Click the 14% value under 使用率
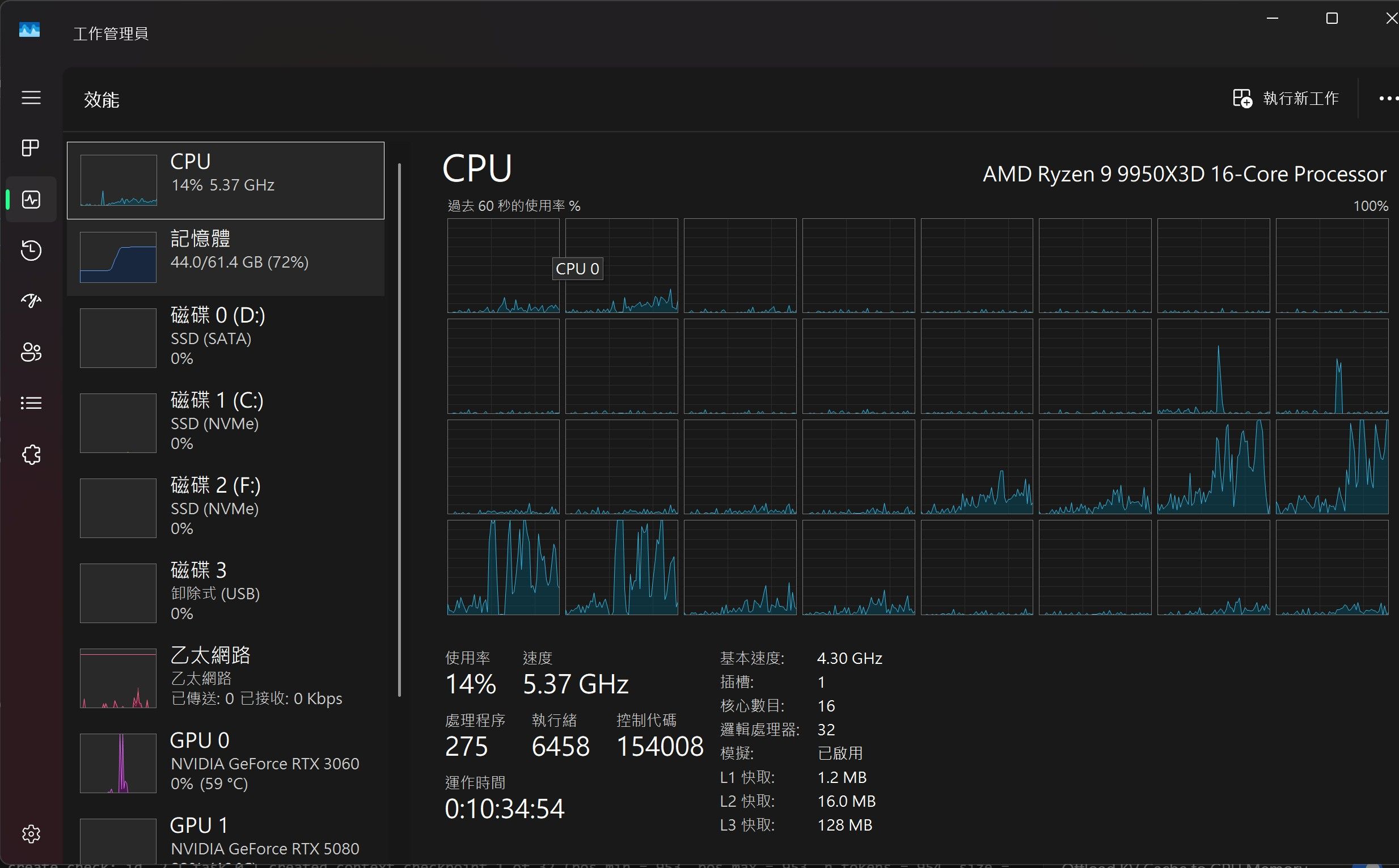The height and width of the screenshot is (868, 1399). (x=471, y=684)
